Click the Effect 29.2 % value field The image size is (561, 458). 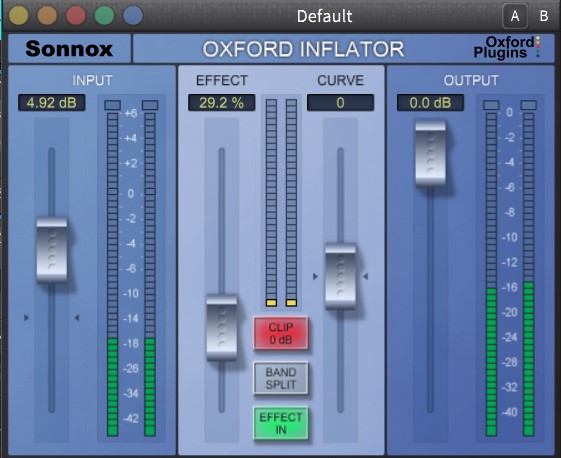(221, 103)
